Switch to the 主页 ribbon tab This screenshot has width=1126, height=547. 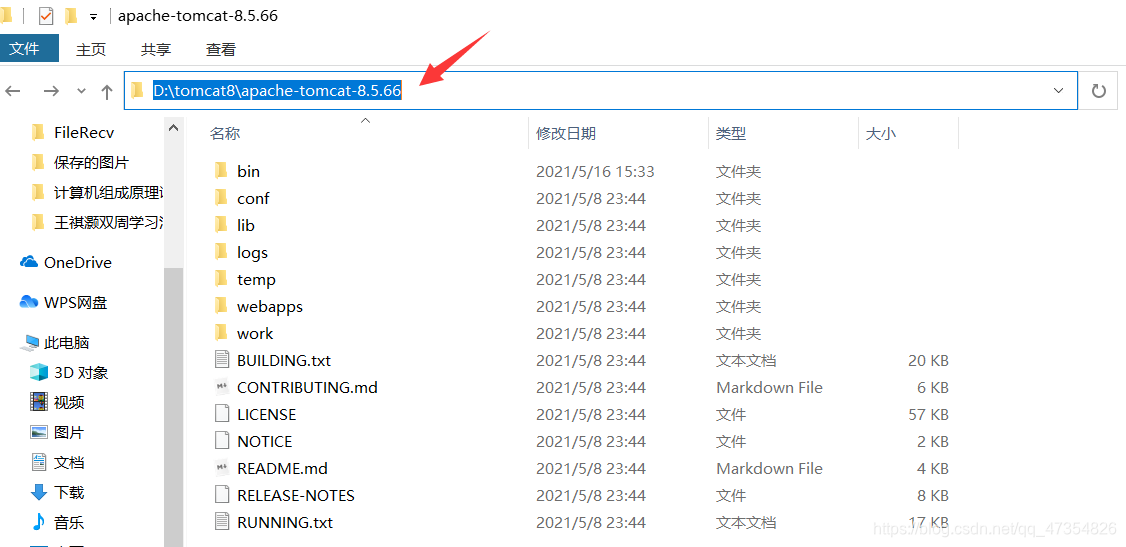click(91, 50)
